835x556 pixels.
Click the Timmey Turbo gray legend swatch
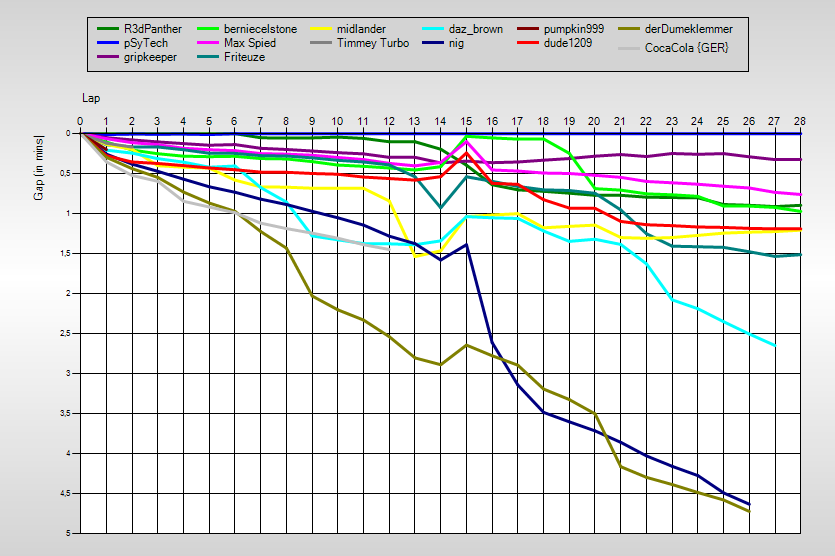coord(321,43)
